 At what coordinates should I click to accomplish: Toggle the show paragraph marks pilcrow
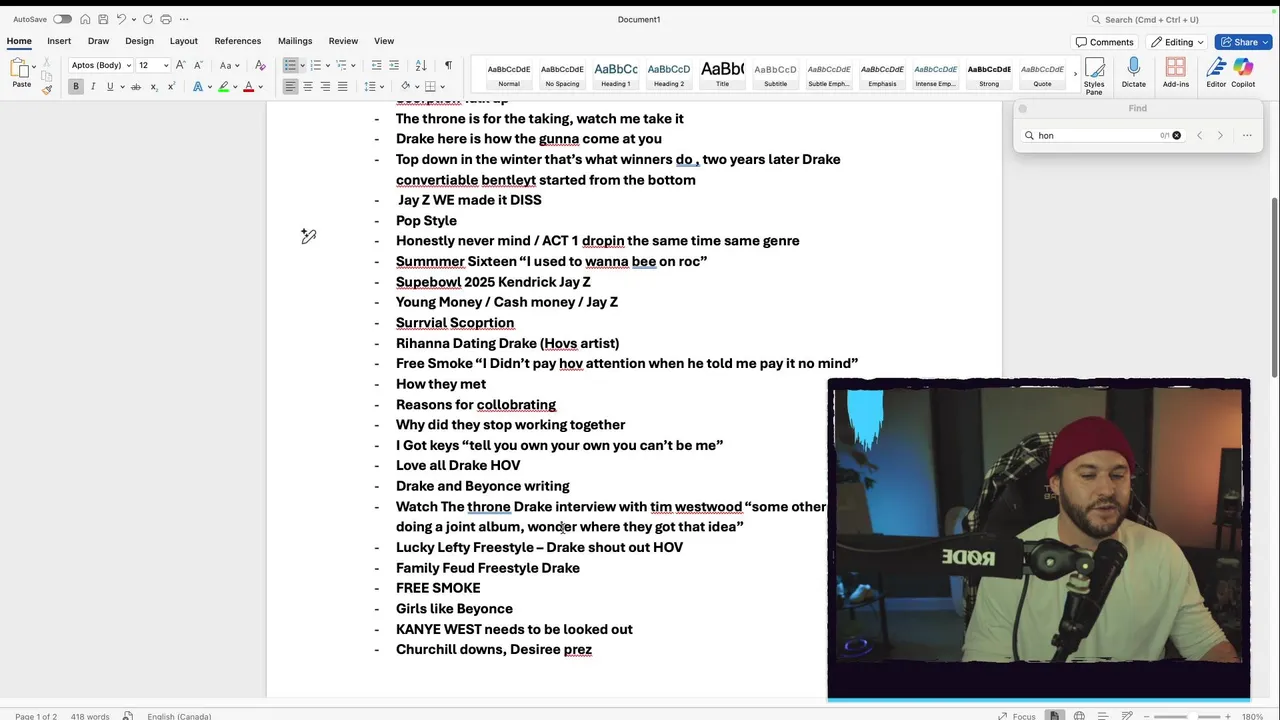coord(448,65)
